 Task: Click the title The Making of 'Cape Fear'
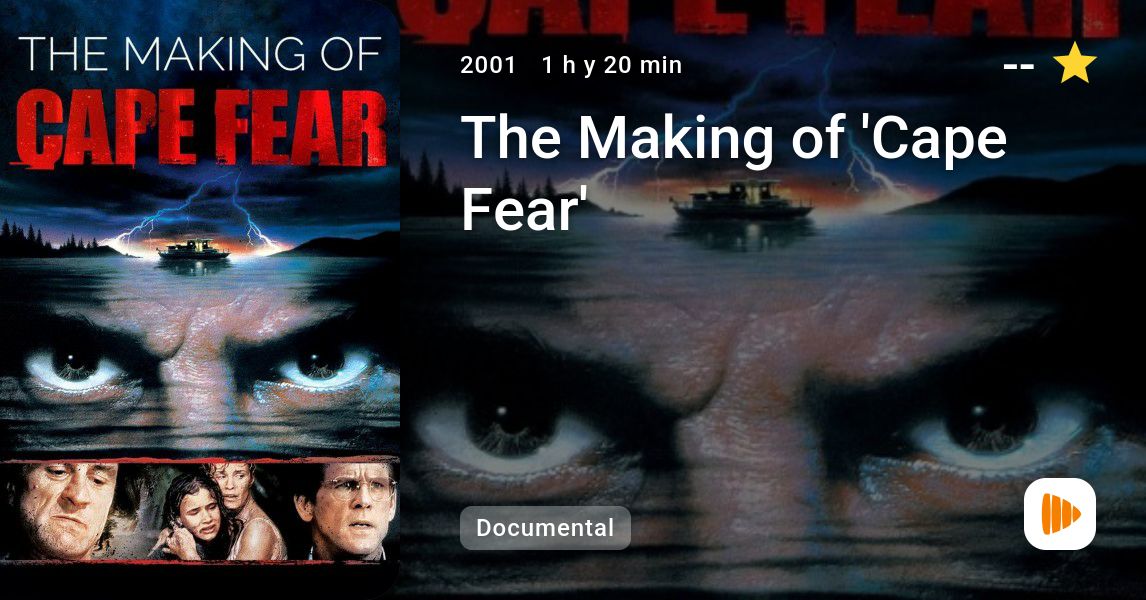(734, 172)
